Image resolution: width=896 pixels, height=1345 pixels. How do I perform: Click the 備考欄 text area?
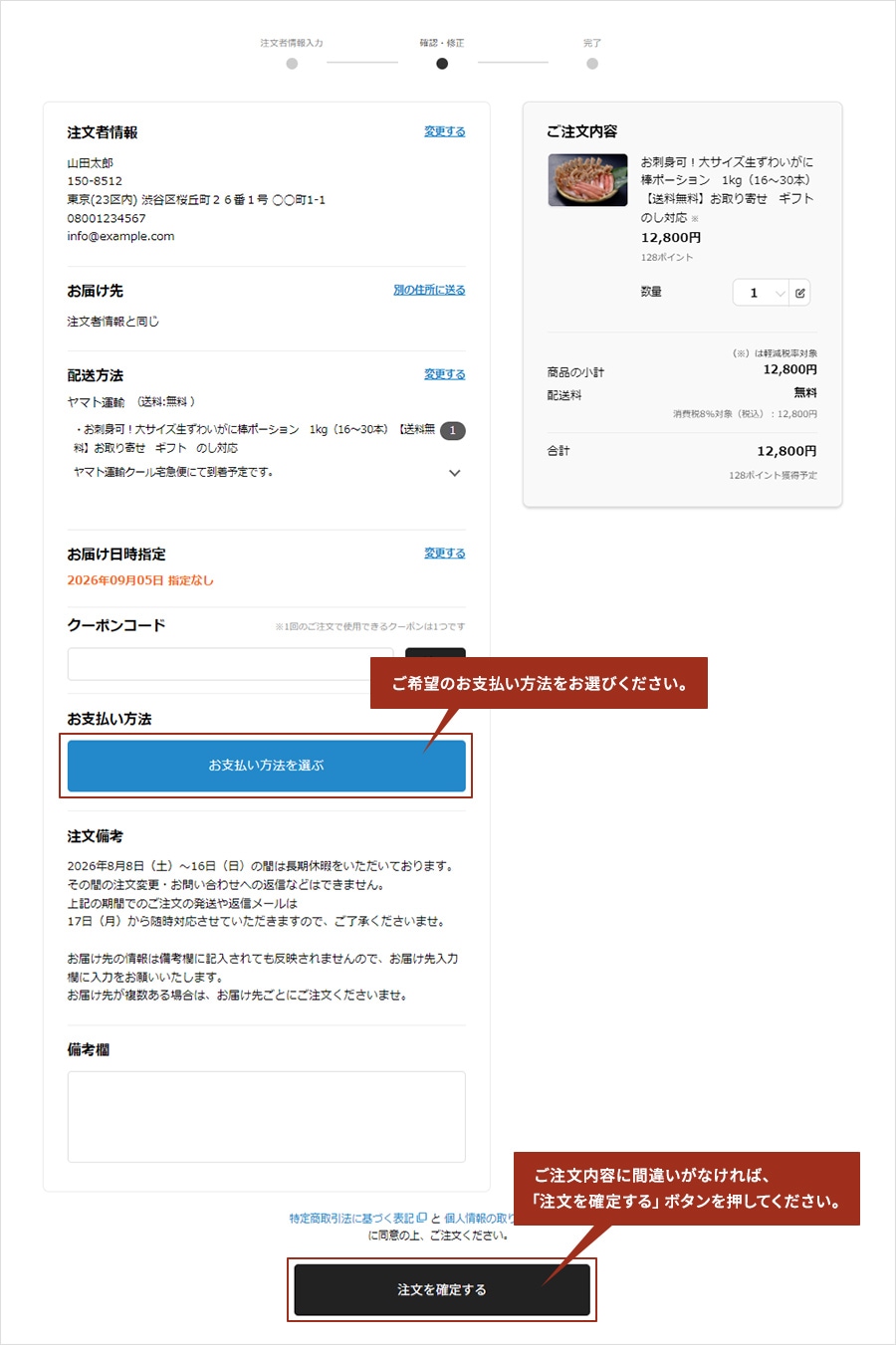pyautogui.click(x=267, y=1117)
